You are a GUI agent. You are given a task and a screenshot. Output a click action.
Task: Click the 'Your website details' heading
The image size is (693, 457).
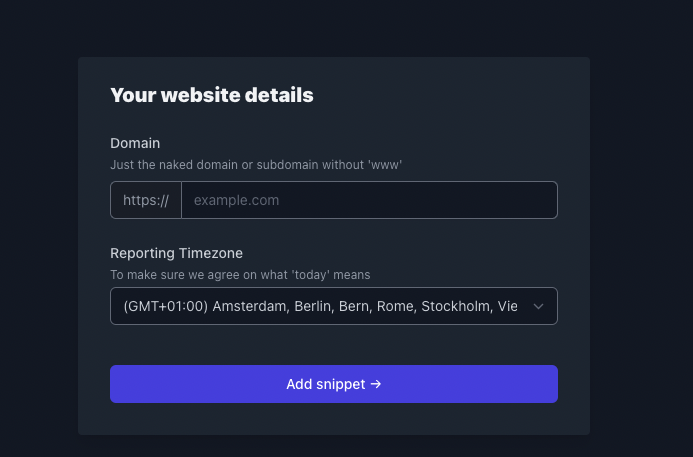pyautogui.click(x=212, y=95)
